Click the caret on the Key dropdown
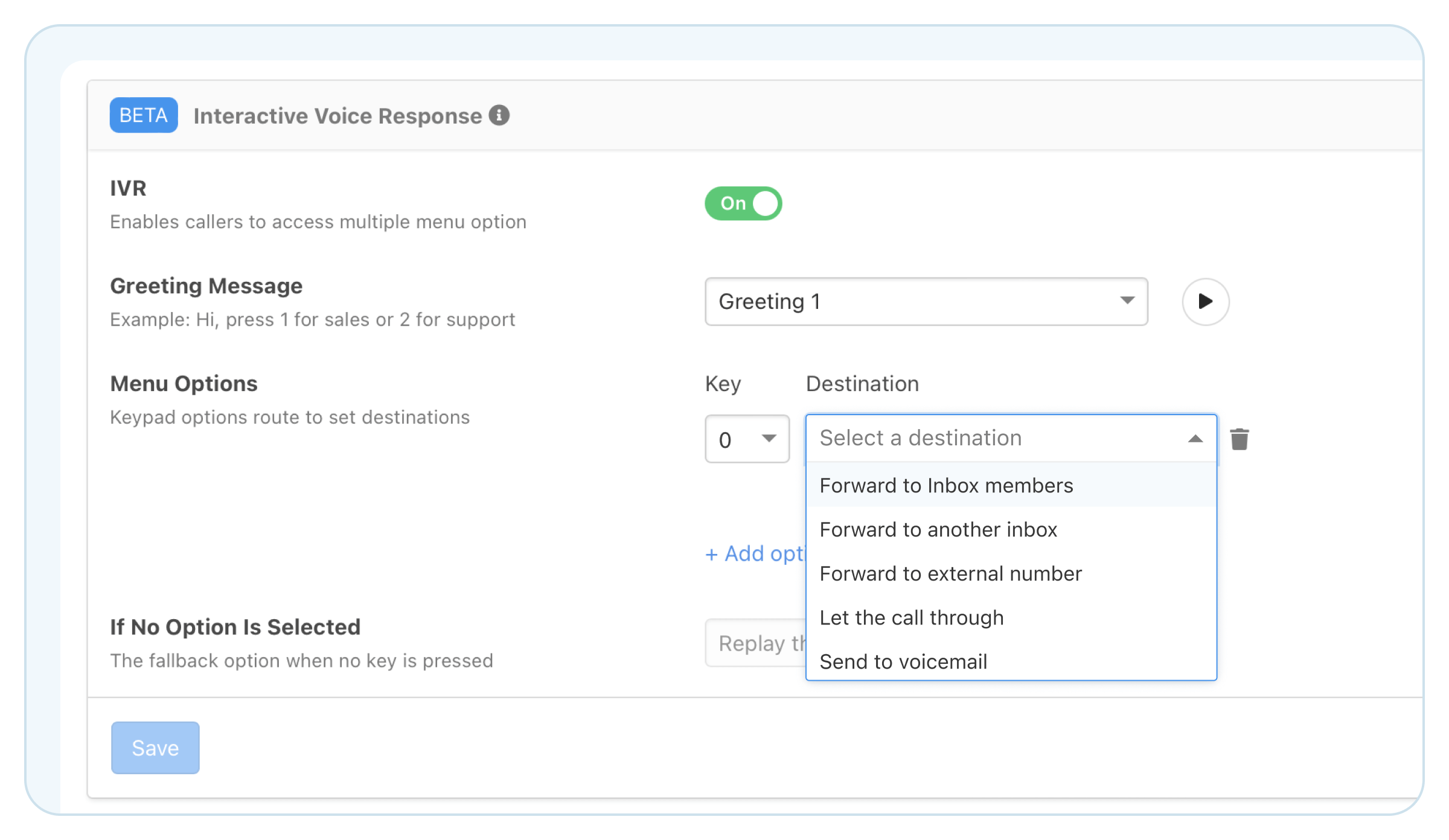The image size is (1449, 840). 769,439
